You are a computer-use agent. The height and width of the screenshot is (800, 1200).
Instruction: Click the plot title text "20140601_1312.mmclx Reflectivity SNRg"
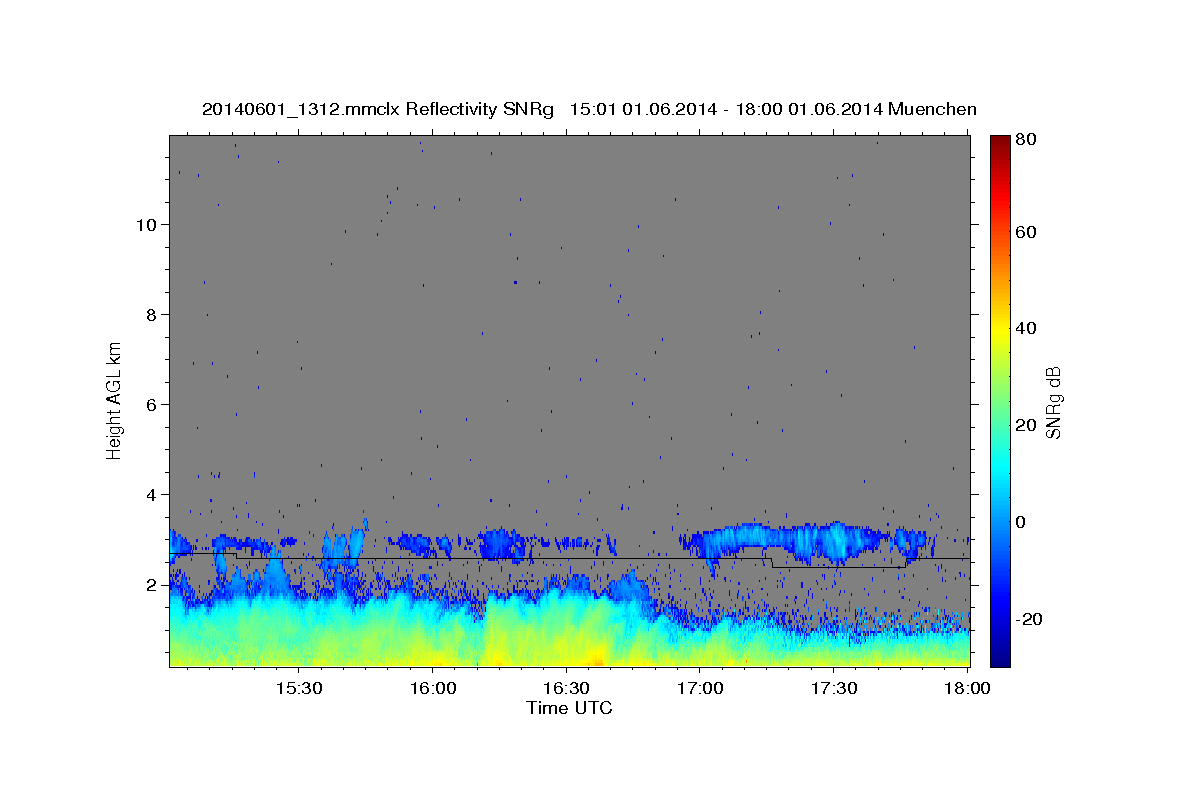point(378,109)
